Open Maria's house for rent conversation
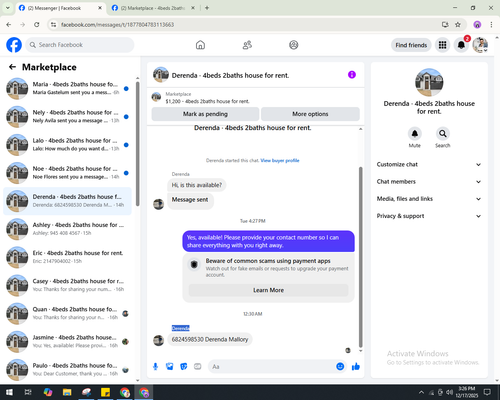500x400 pixels. tap(67, 88)
